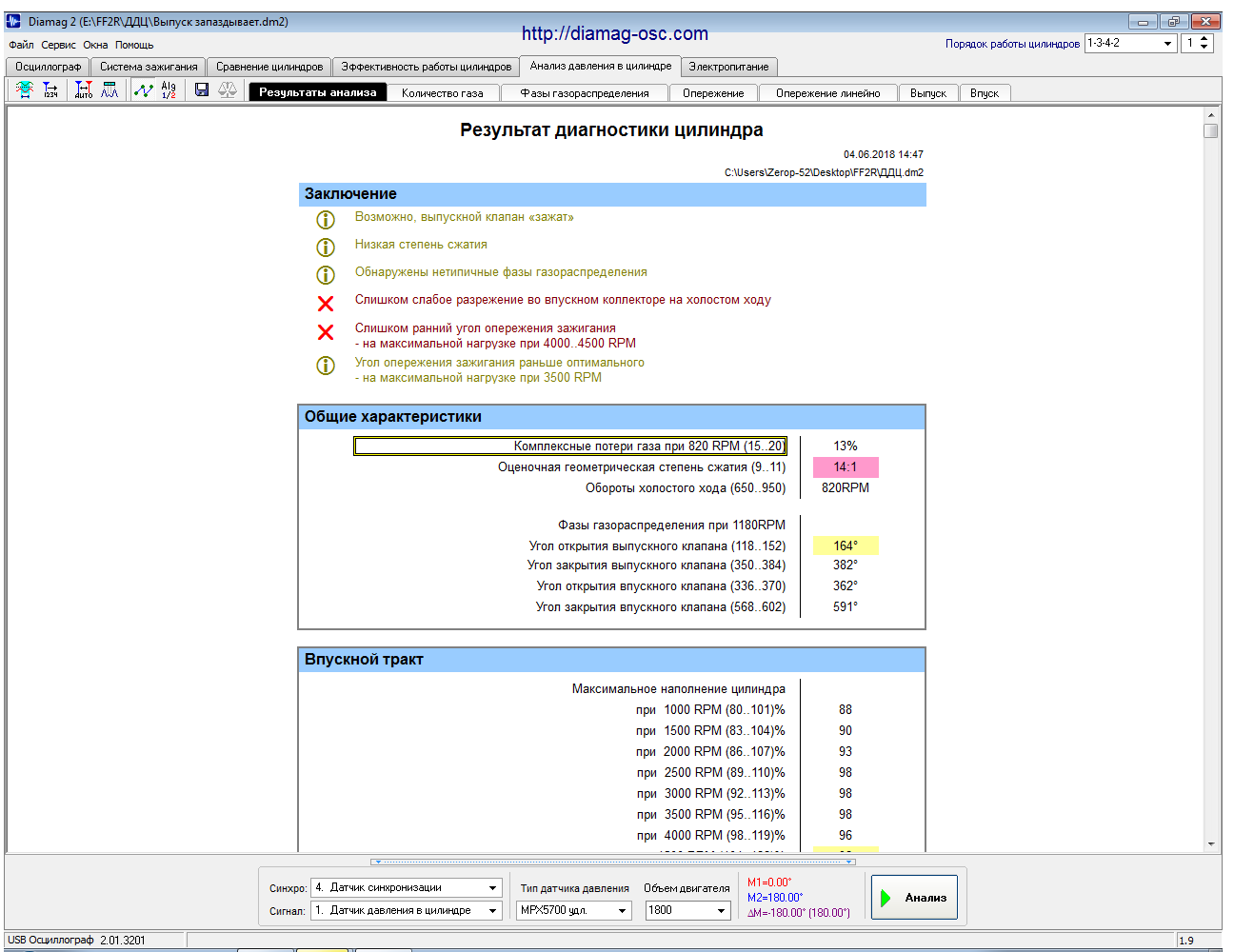Screen dimensions: 1234x952
Task: Click the vertical scrollbar thumb
Action: [x=1211, y=130]
